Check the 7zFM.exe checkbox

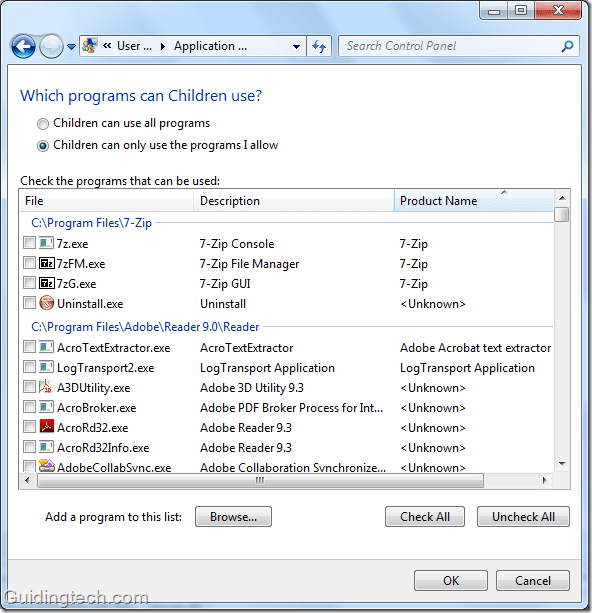point(29,263)
